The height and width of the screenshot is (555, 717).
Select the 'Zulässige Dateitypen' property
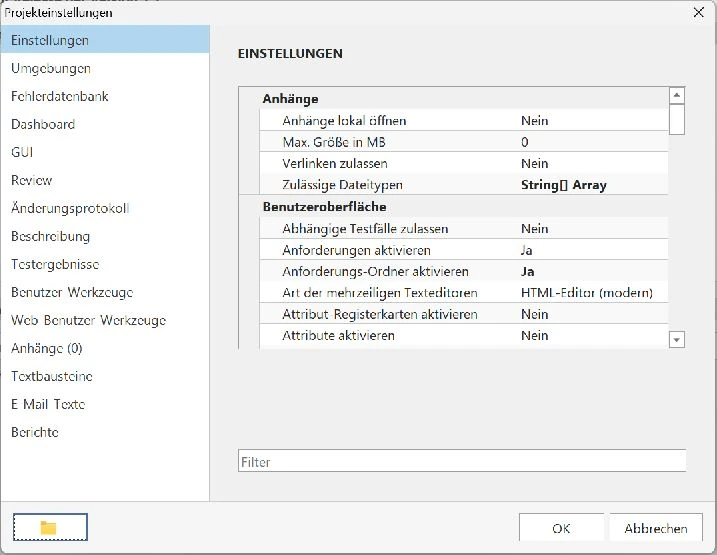click(464, 185)
